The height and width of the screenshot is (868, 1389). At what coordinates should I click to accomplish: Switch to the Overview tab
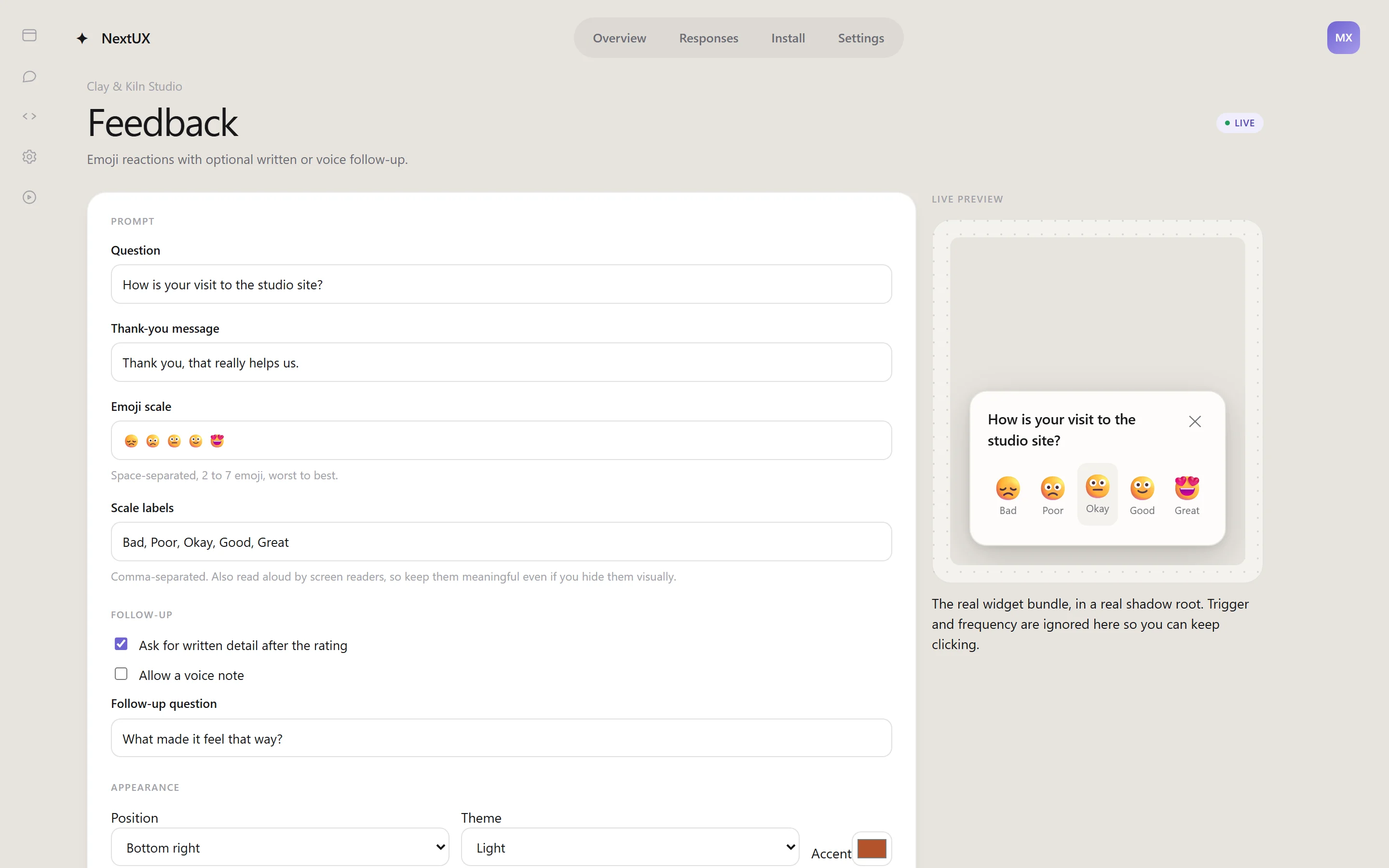(x=619, y=38)
